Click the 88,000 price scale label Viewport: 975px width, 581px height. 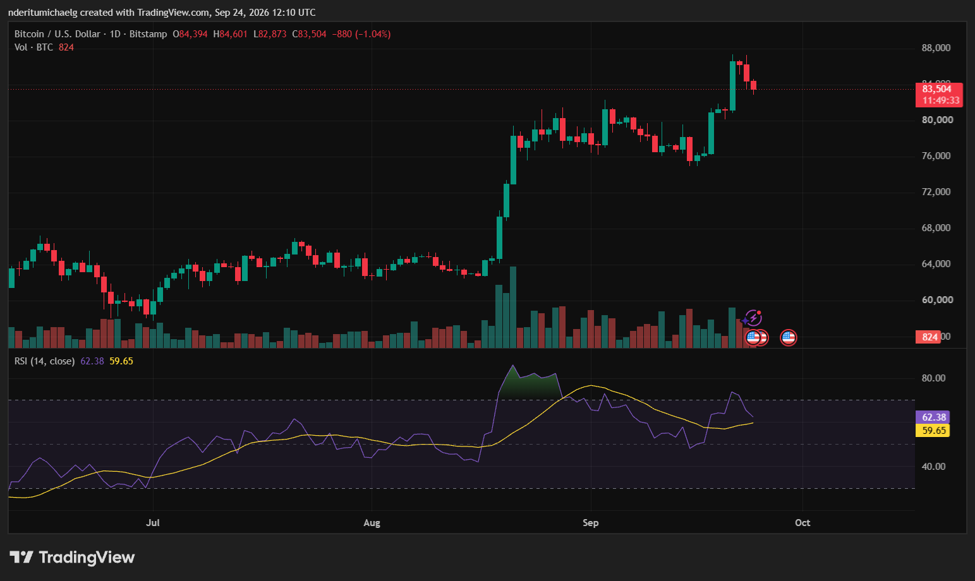tap(936, 48)
